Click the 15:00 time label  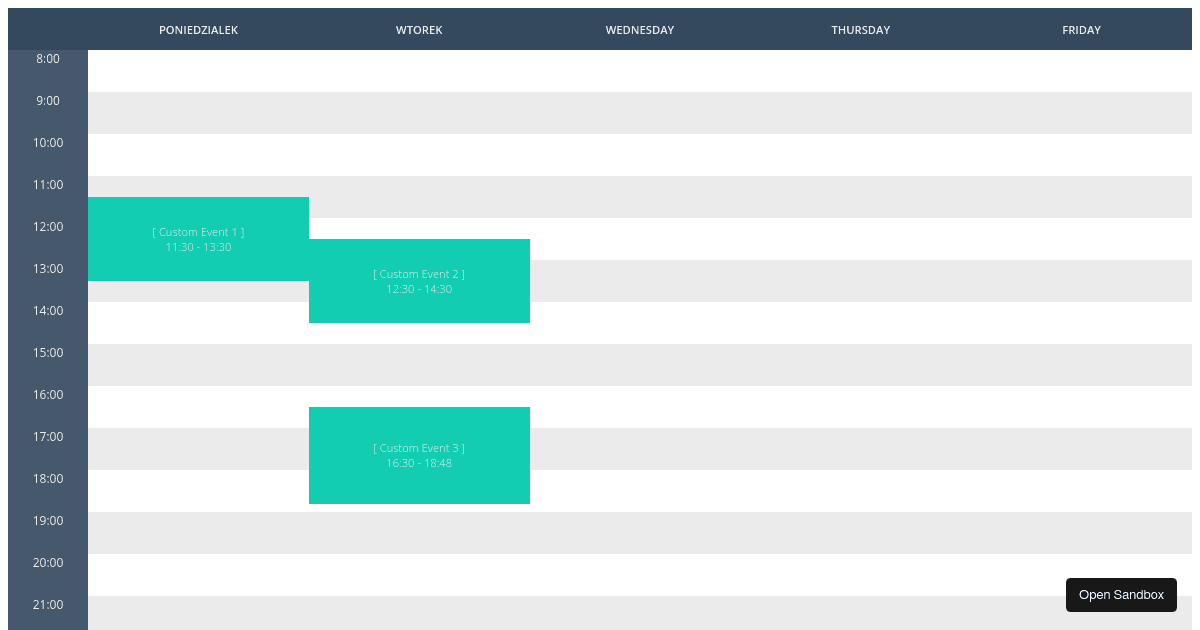pos(47,352)
